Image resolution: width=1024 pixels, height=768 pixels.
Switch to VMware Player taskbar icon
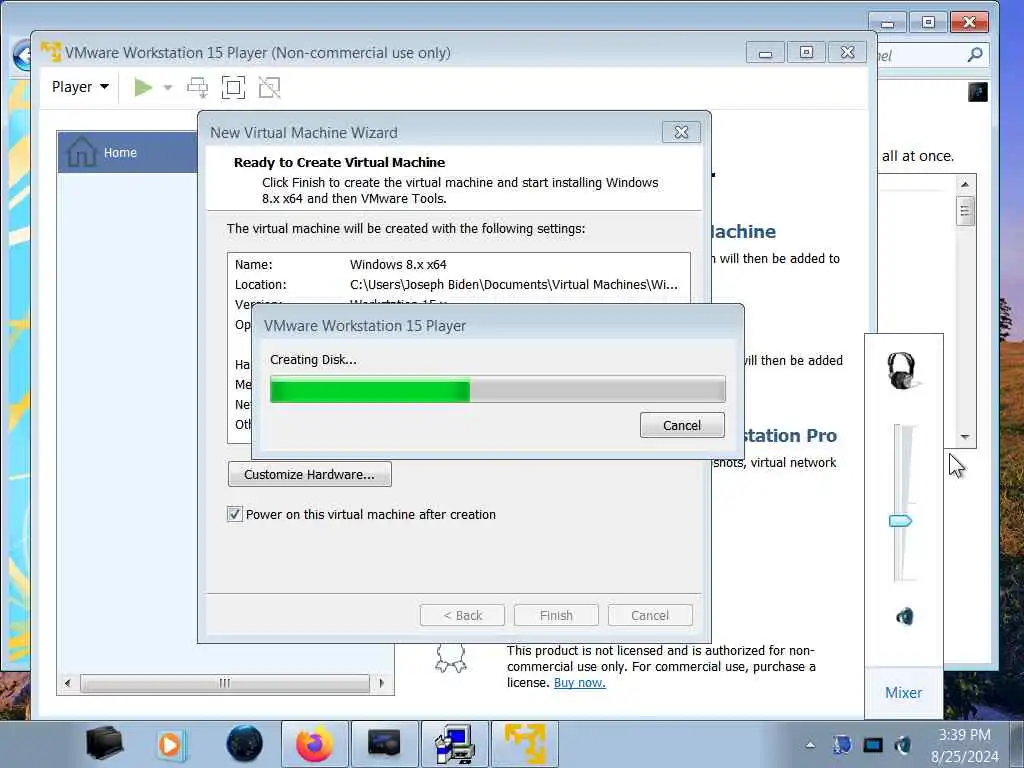[524, 744]
